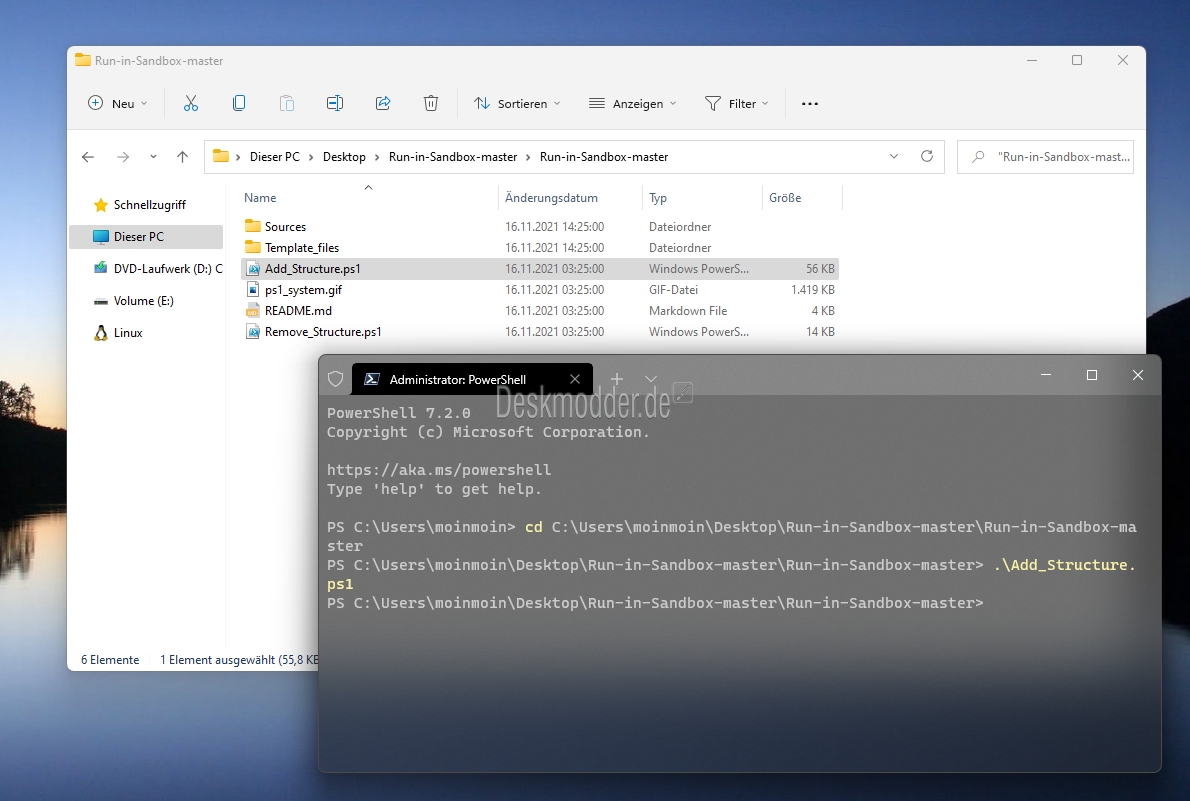
Task: Go back with the left arrow
Action: point(88,157)
